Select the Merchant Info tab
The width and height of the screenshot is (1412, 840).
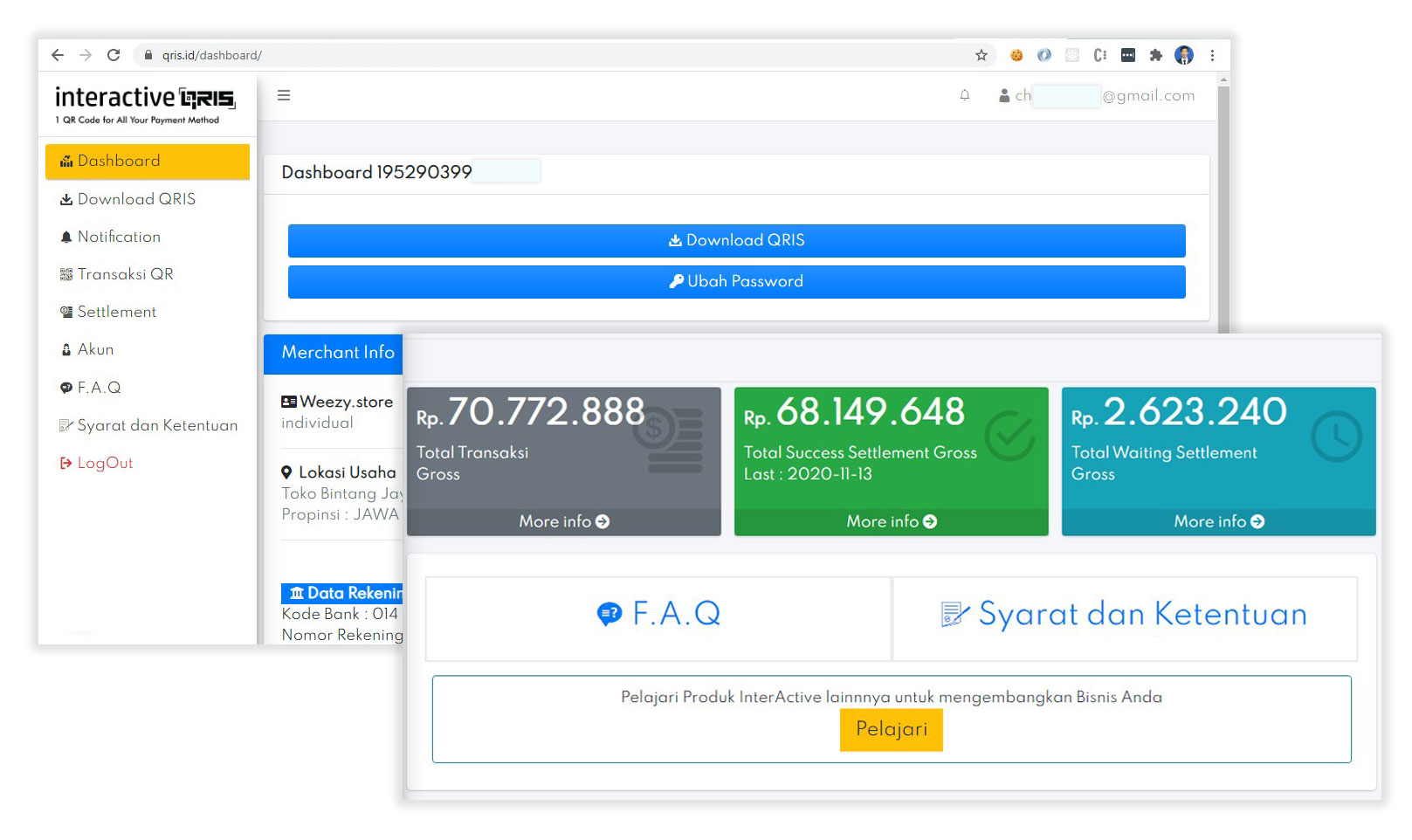[x=334, y=354]
